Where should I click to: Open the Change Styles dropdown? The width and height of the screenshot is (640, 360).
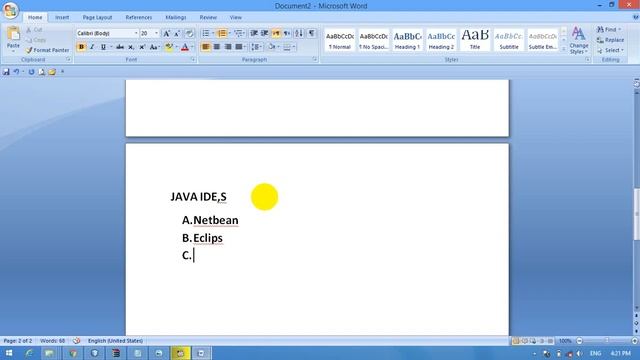(x=579, y=40)
